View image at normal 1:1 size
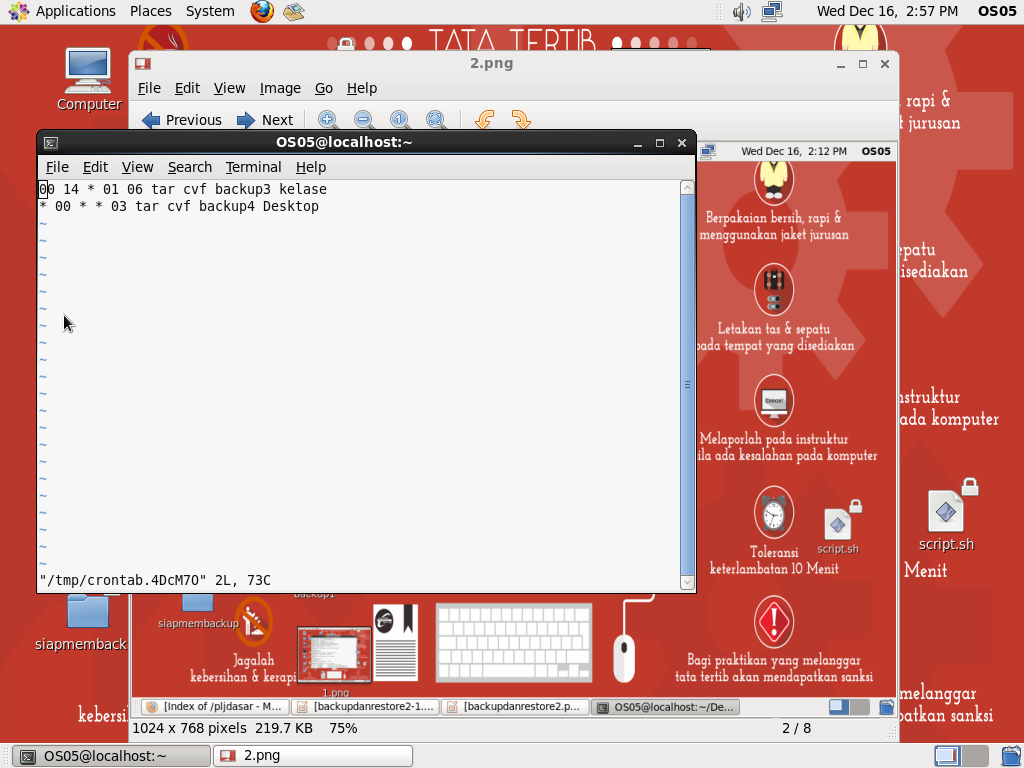1024x768 pixels. tap(399, 120)
